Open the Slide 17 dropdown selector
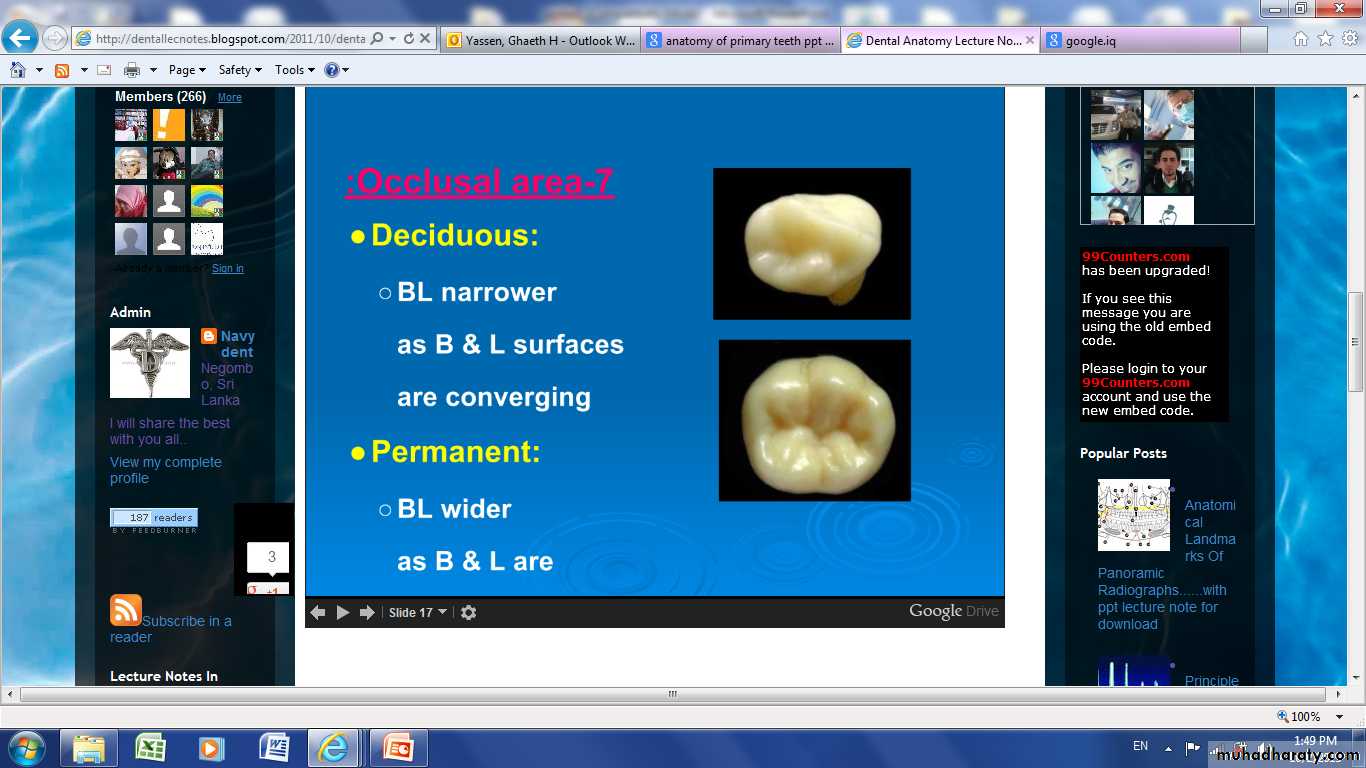Image resolution: width=1366 pixels, height=768 pixels. (418, 612)
